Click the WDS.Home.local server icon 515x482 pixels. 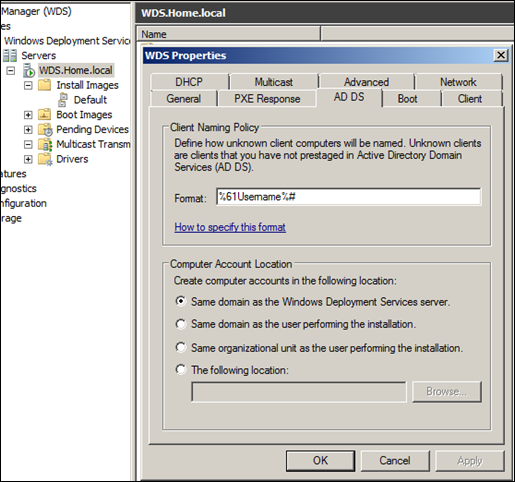tap(29, 70)
